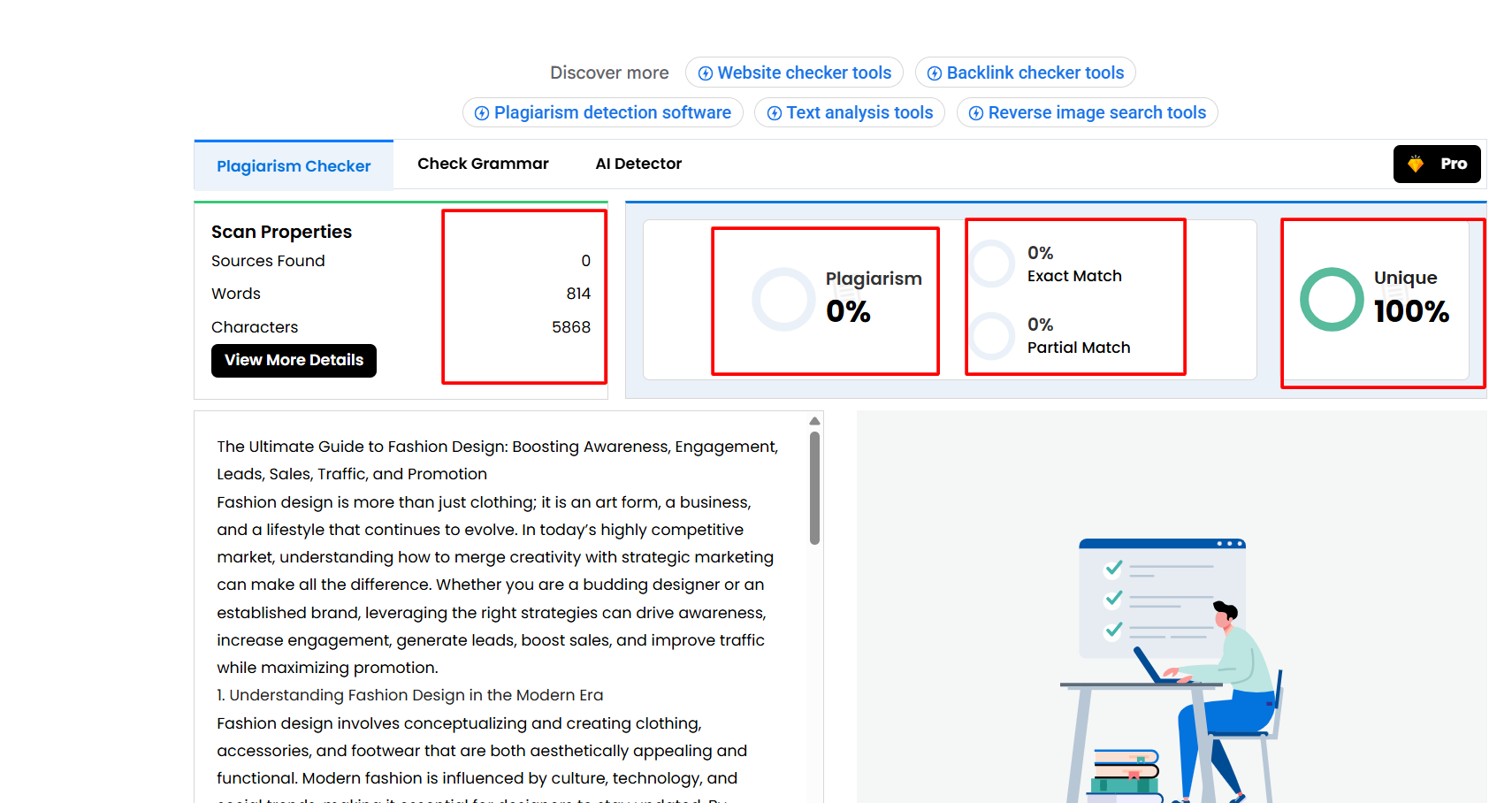Open the AI Detector tab
The image size is (1512, 803).
point(638,164)
